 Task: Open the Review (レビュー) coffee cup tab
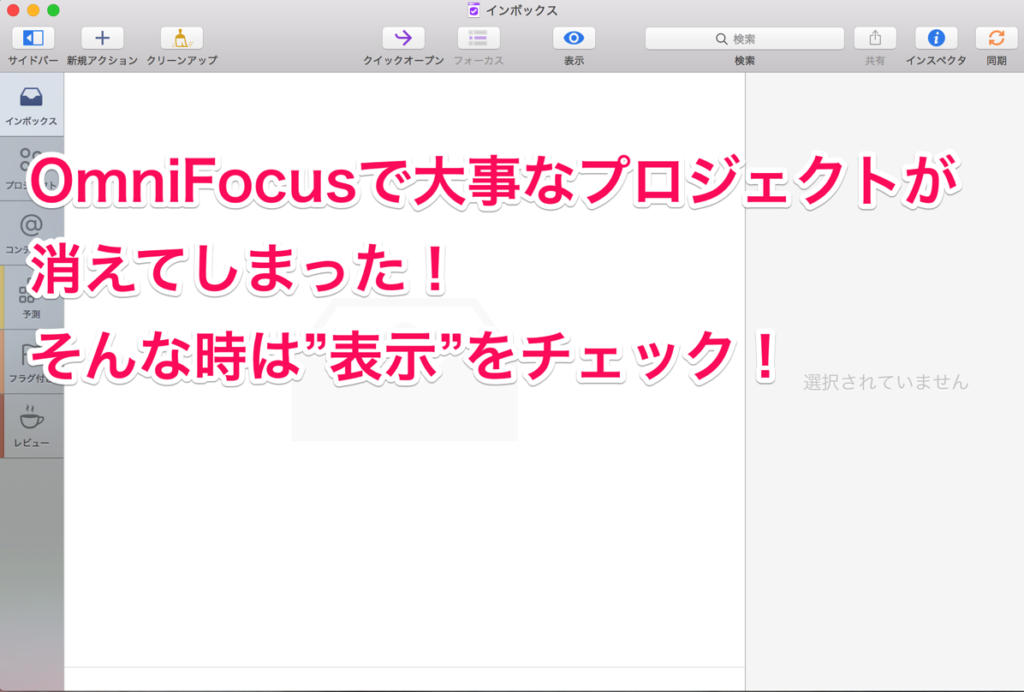pos(31,425)
